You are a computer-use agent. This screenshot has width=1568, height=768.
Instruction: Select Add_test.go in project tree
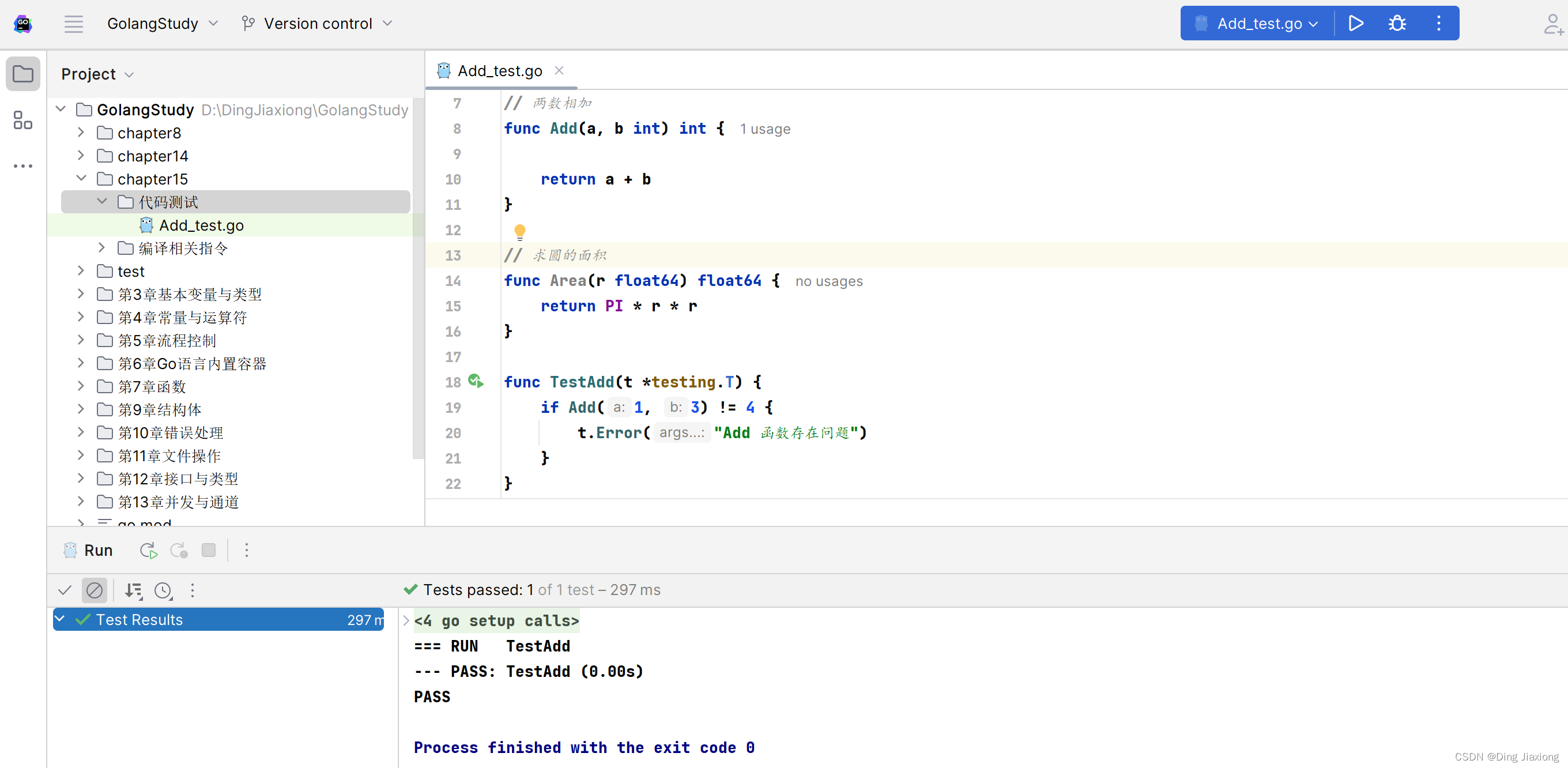[x=201, y=225]
